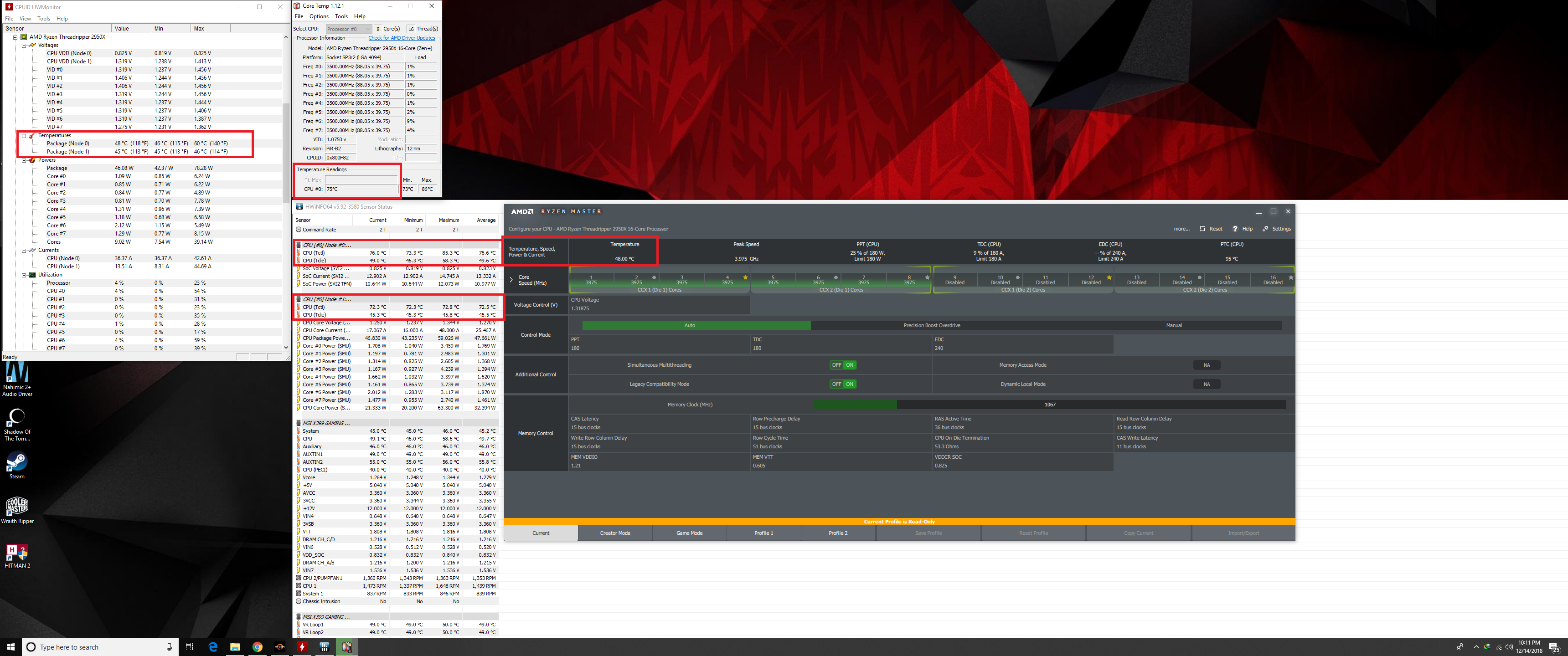Switch to Ryzen Master via taskbar icon
1568x656 pixels.
(280, 647)
